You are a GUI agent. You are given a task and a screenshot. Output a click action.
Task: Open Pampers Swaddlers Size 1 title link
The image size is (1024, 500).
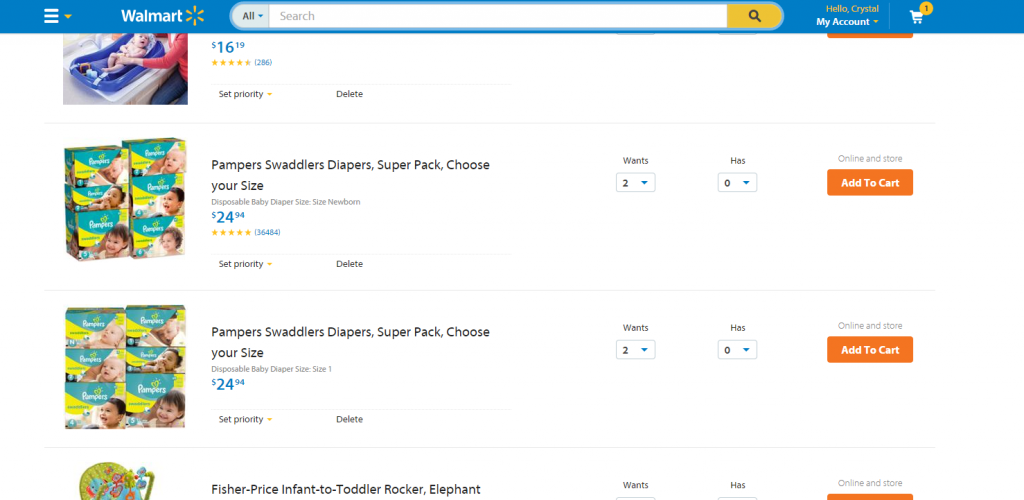(x=351, y=342)
